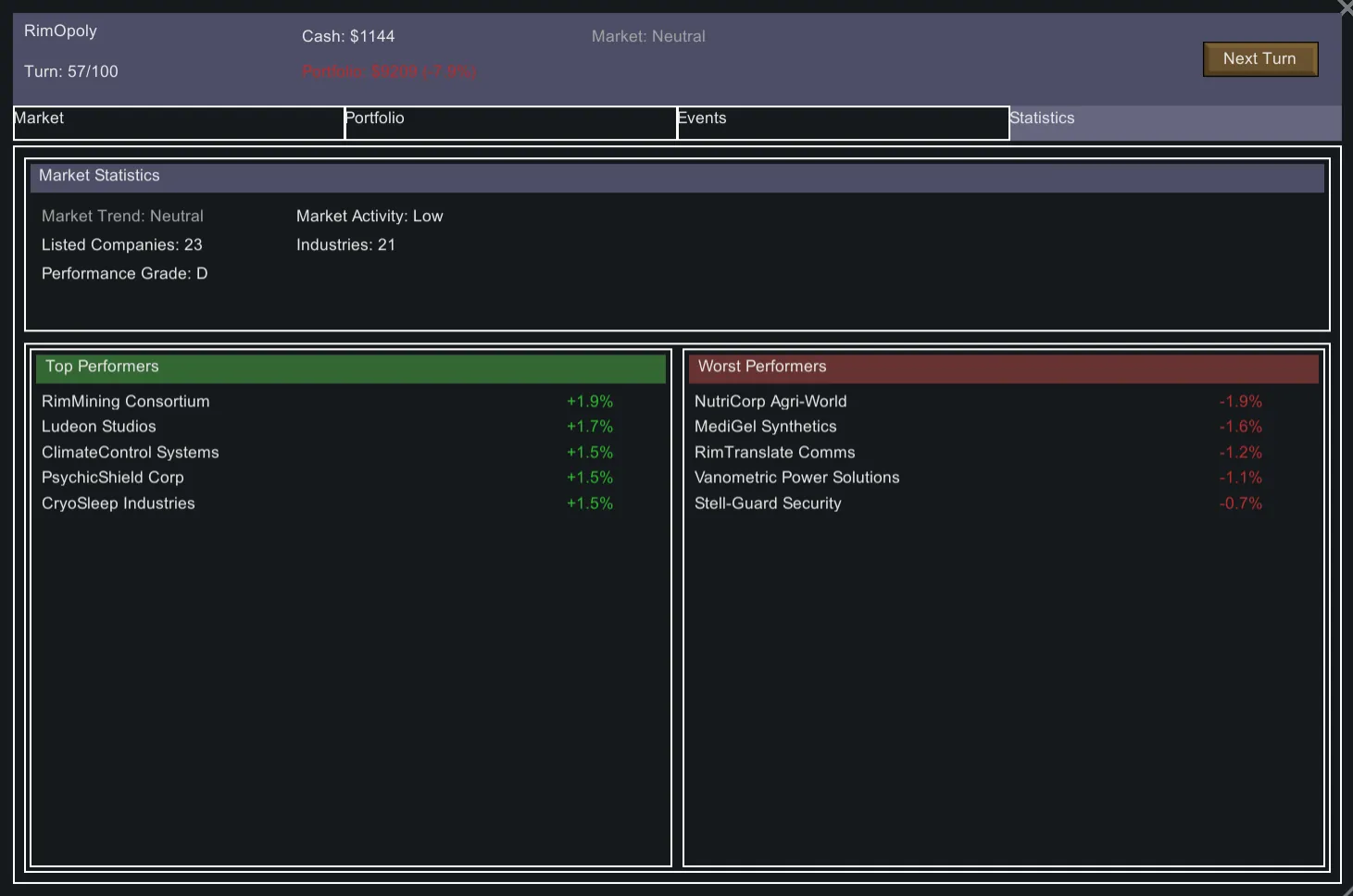
Task: Click the red Portfolio value text
Action: (x=389, y=72)
